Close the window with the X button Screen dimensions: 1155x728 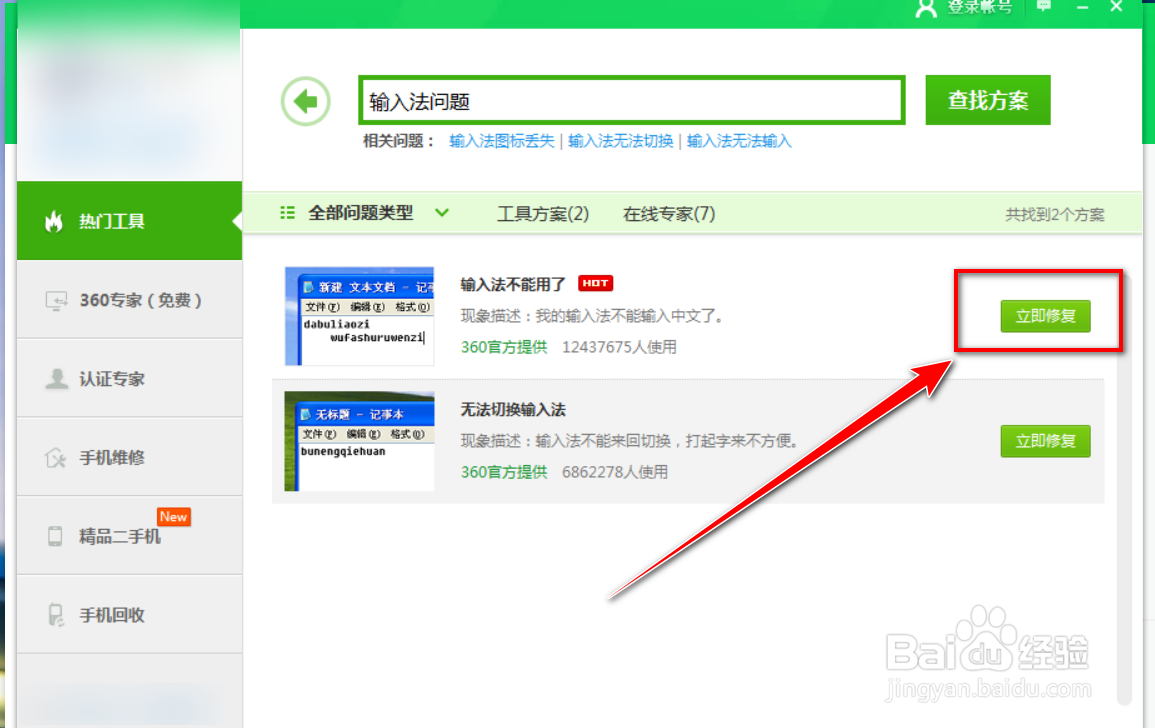click(1116, 6)
